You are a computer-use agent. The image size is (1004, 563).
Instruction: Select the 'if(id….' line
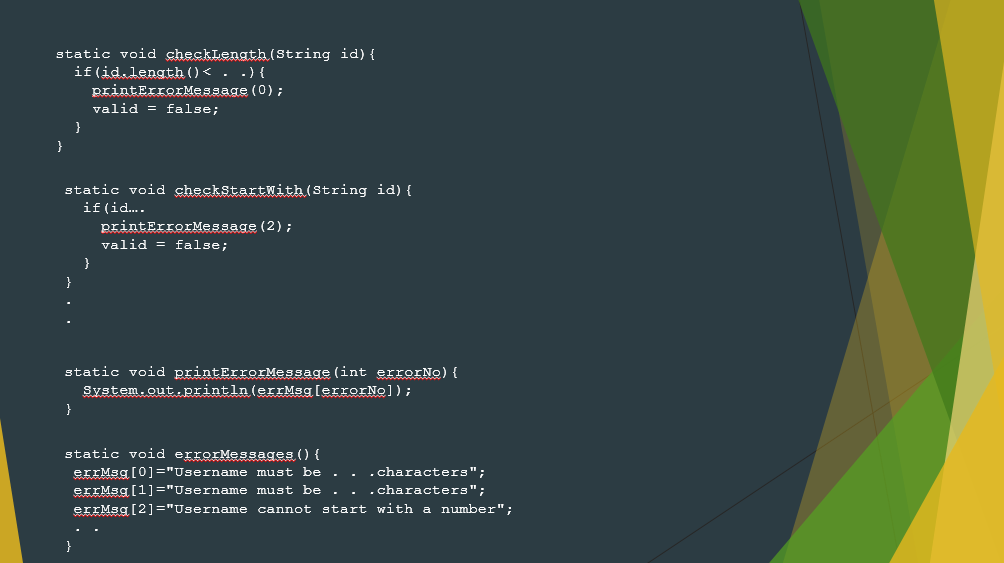114,208
